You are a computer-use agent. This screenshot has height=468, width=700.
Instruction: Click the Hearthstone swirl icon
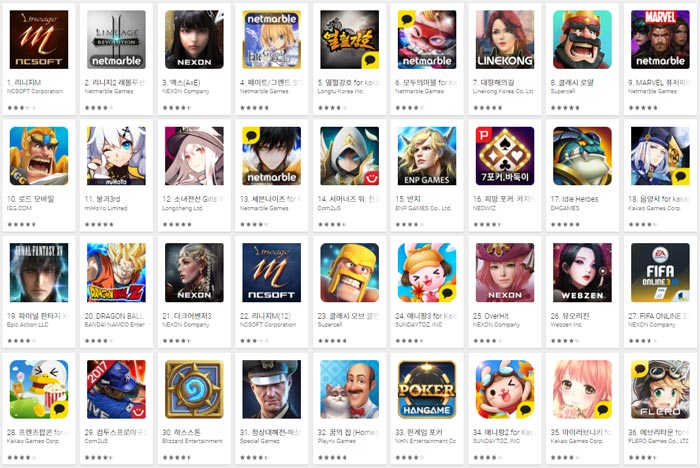[x=194, y=389]
